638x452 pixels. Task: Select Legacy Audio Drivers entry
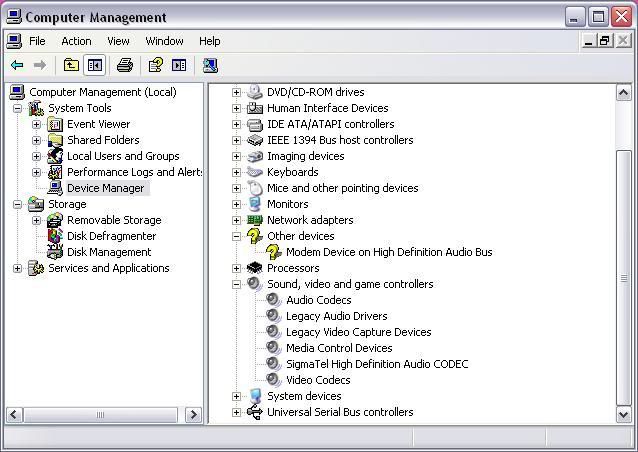point(336,316)
